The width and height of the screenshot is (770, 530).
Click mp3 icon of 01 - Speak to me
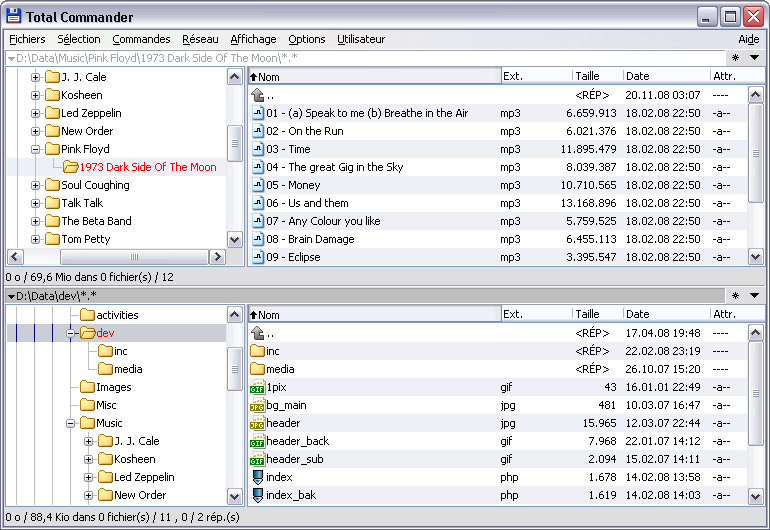point(258,113)
